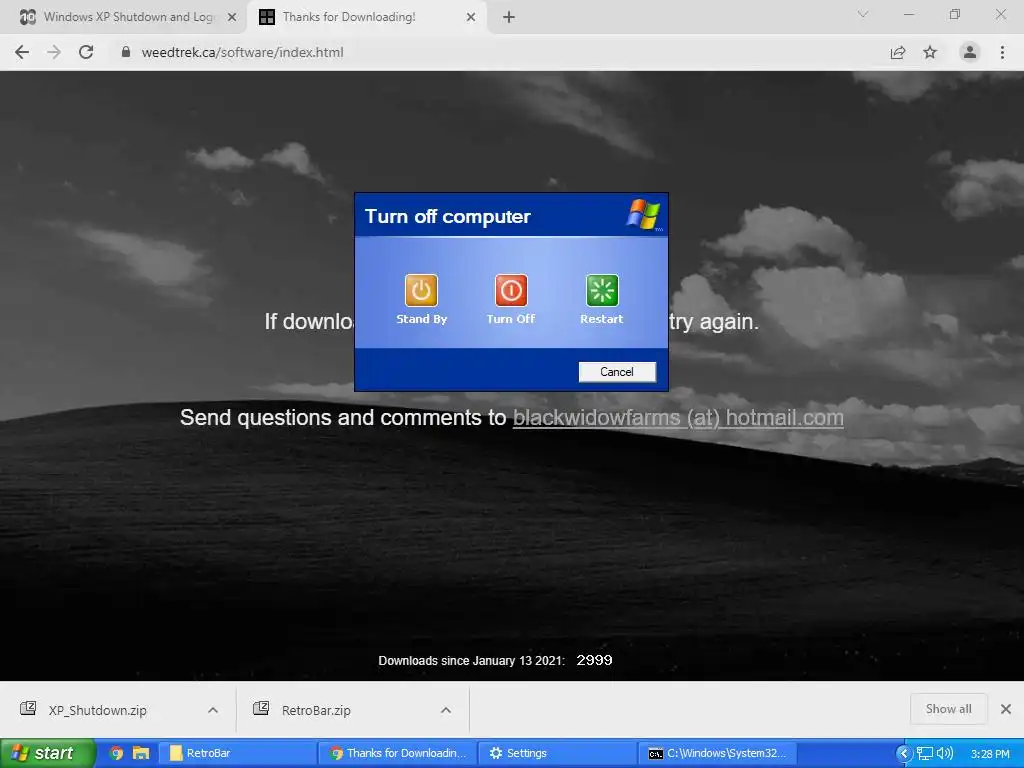
Task: Close the Windows XP Shutdown tab
Action: 232,17
